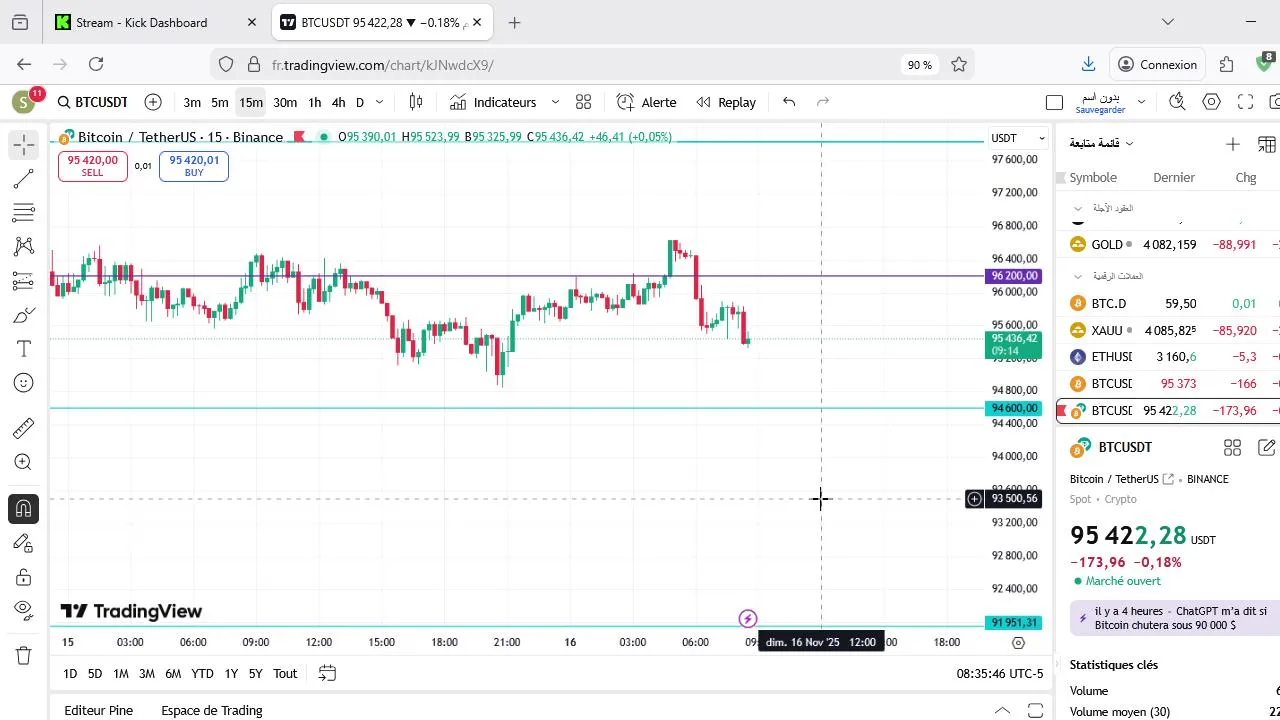Add a symbol to compare
Viewport: 1280px width, 720px height.
153,102
